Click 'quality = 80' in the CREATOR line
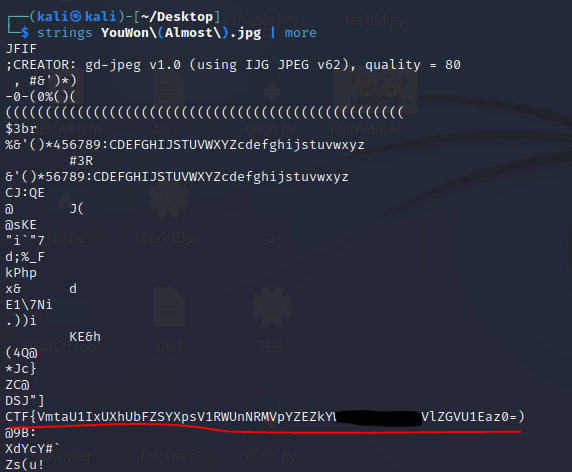 tap(413, 65)
